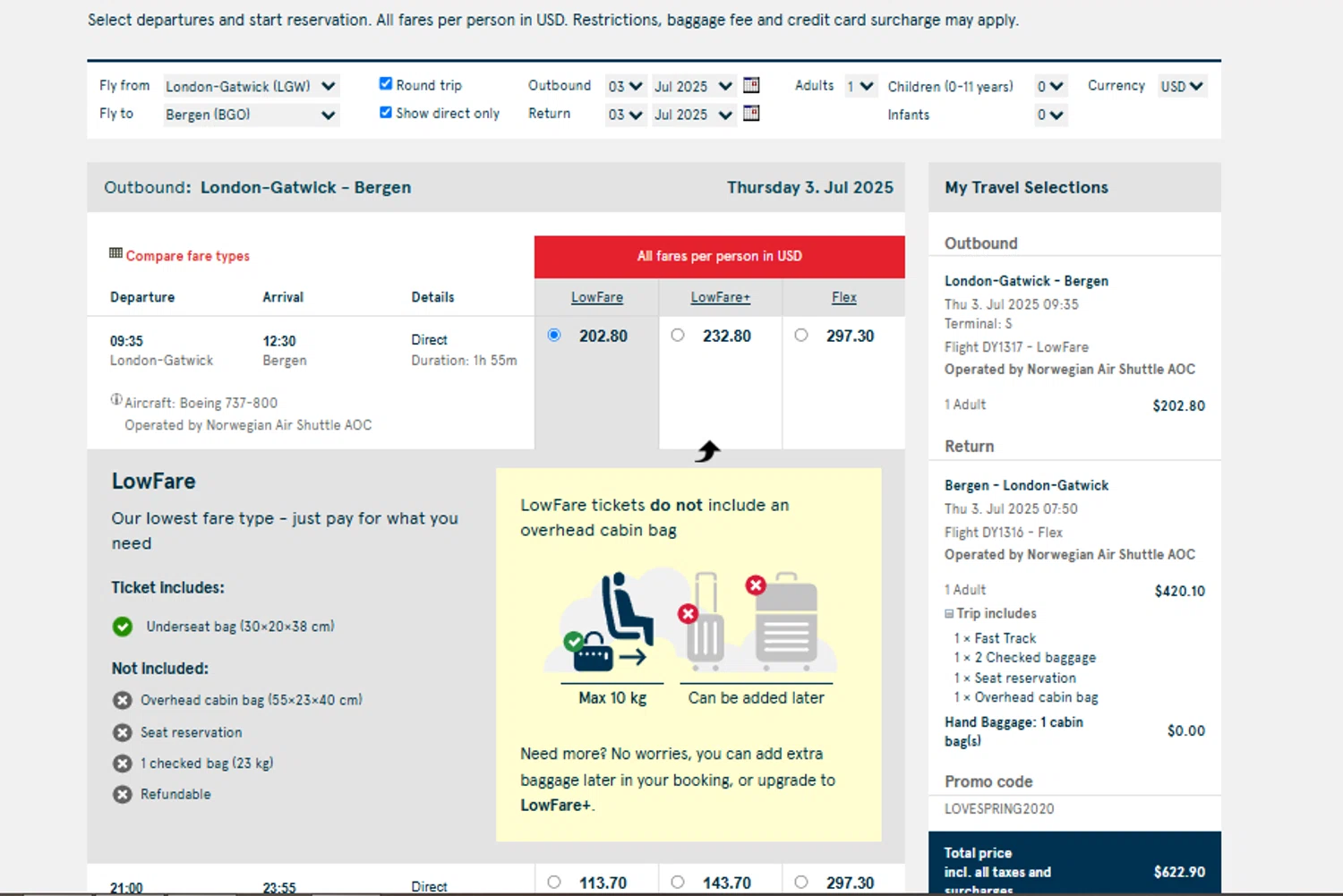The height and width of the screenshot is (896, 1343).
Task: Click the Details column header
Action: [x=432, y=297]
